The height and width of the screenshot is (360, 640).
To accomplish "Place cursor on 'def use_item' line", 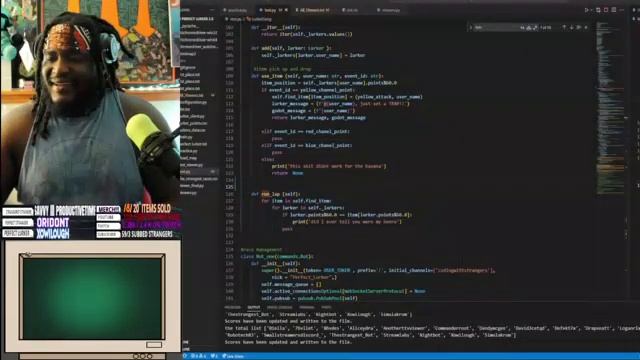I will (317, 76).
